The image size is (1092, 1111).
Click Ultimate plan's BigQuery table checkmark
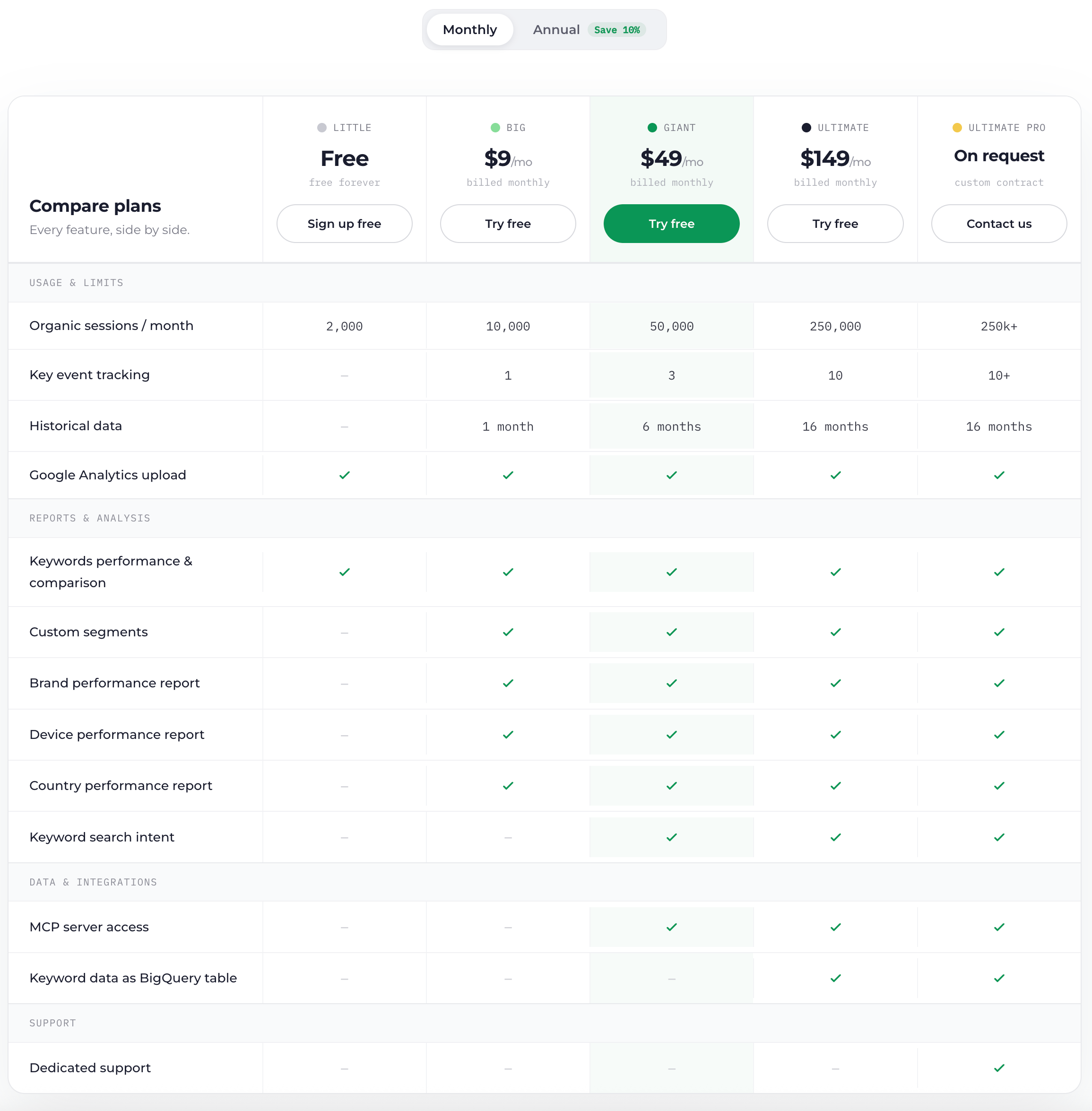click(836, 978)
